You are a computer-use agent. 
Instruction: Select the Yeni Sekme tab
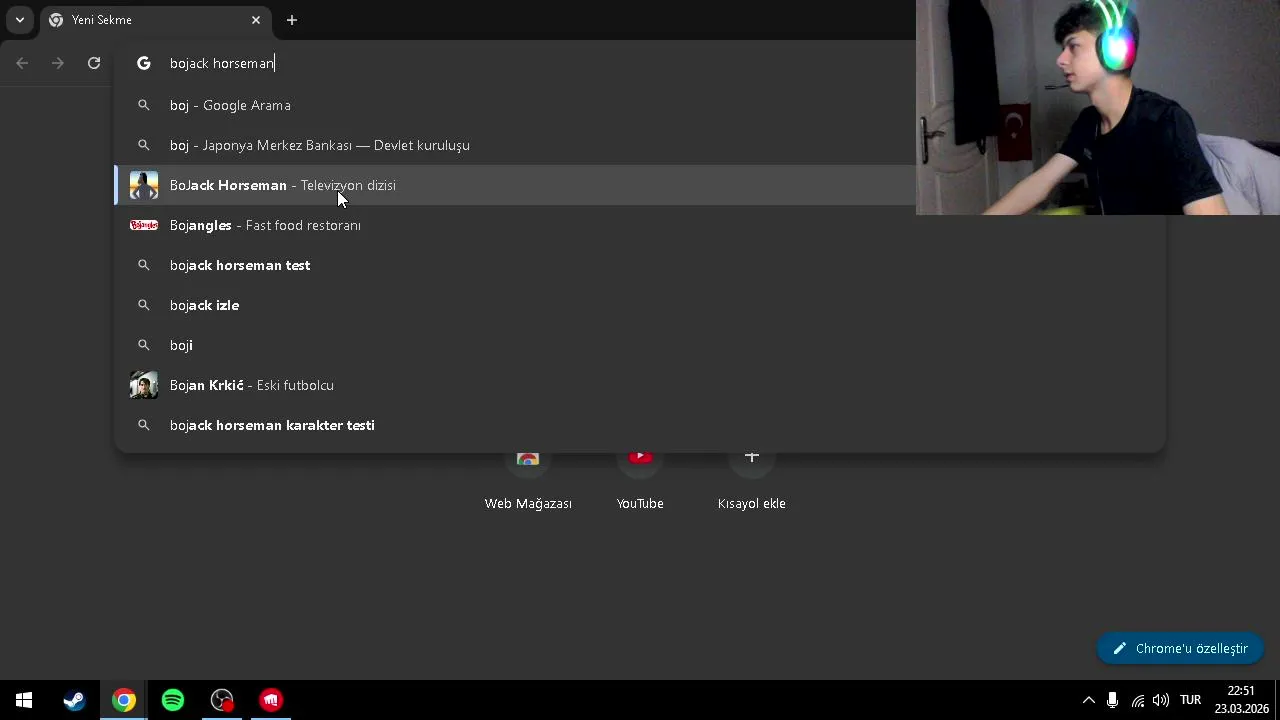[x=153, y=20]
